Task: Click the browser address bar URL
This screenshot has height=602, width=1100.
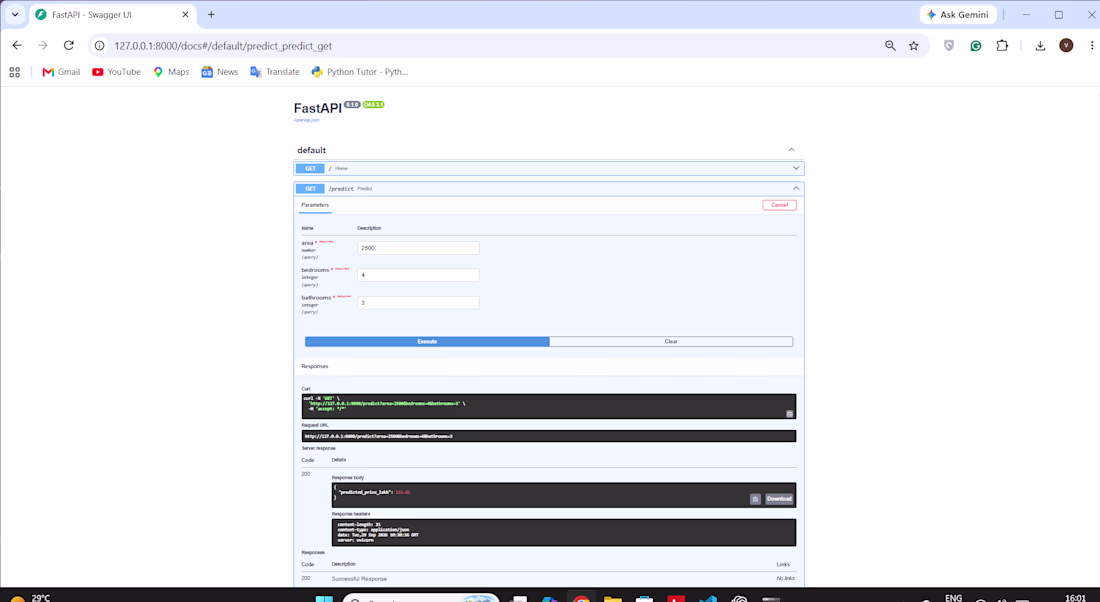Action: [223, 46]
